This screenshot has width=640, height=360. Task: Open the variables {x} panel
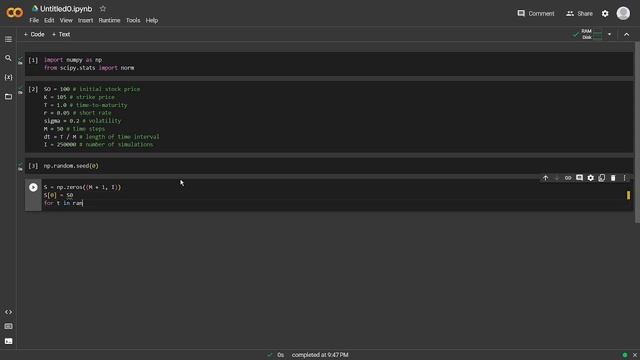pyautogui.click(x=8, y=77)
